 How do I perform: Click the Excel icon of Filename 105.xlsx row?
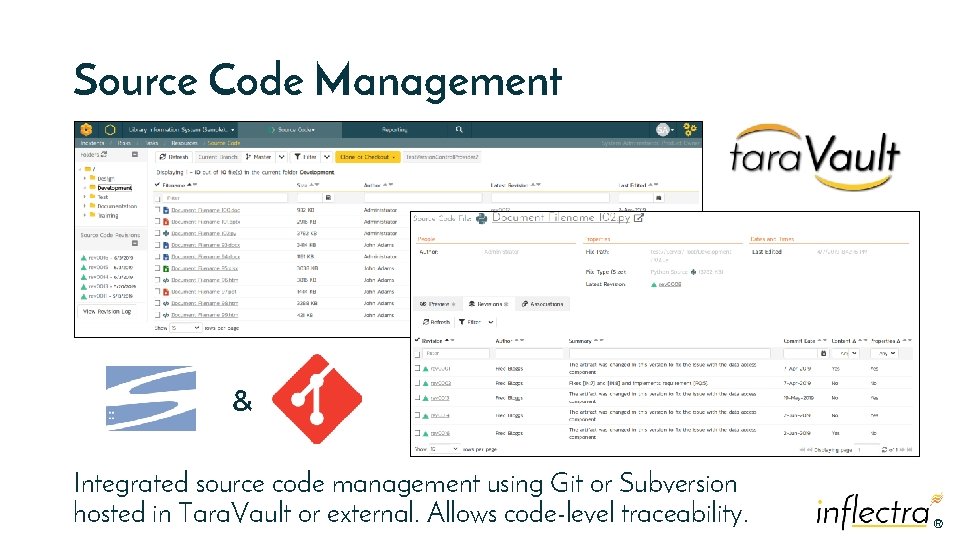[166, 268]
